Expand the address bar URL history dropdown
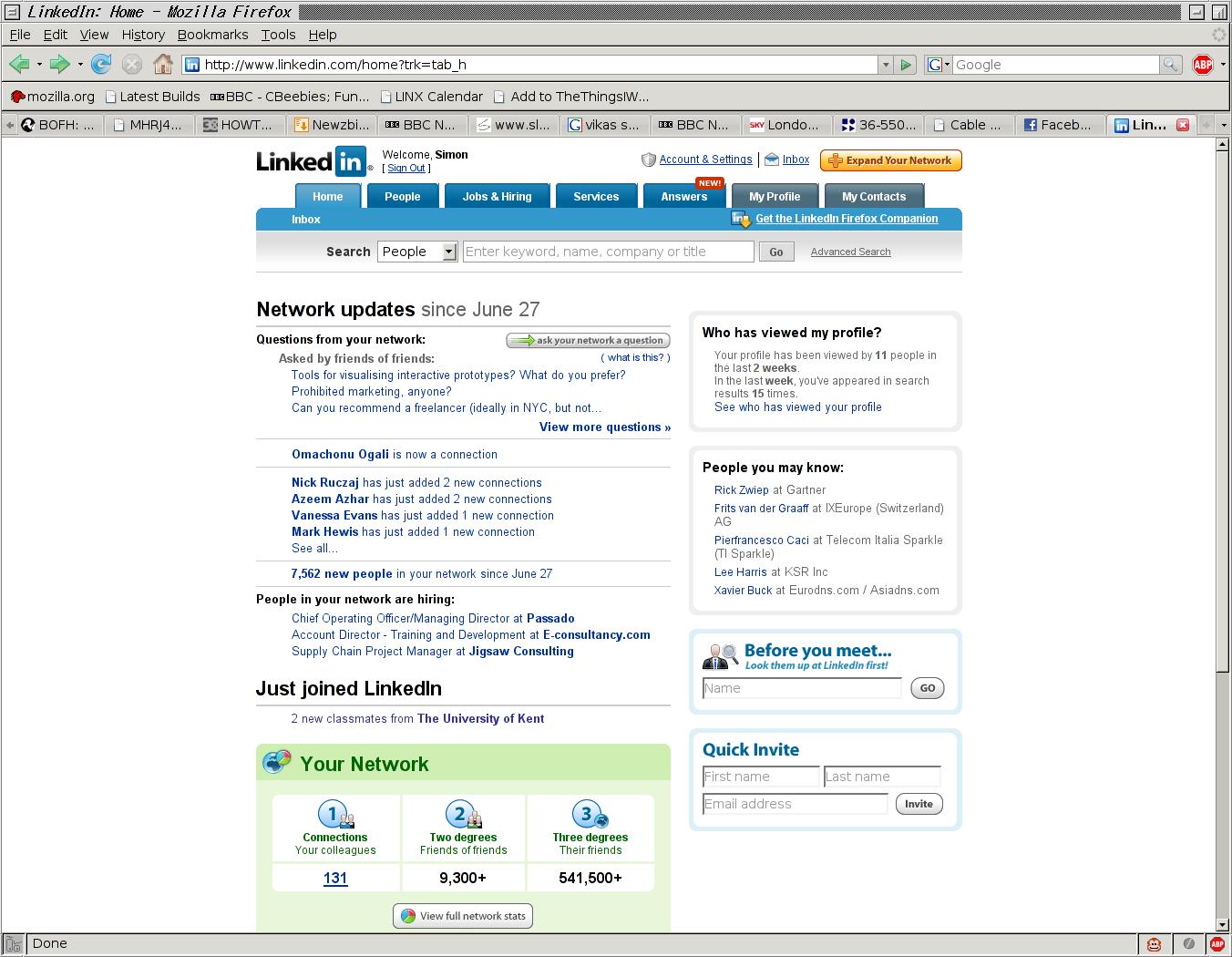 [x=885, y=65]
